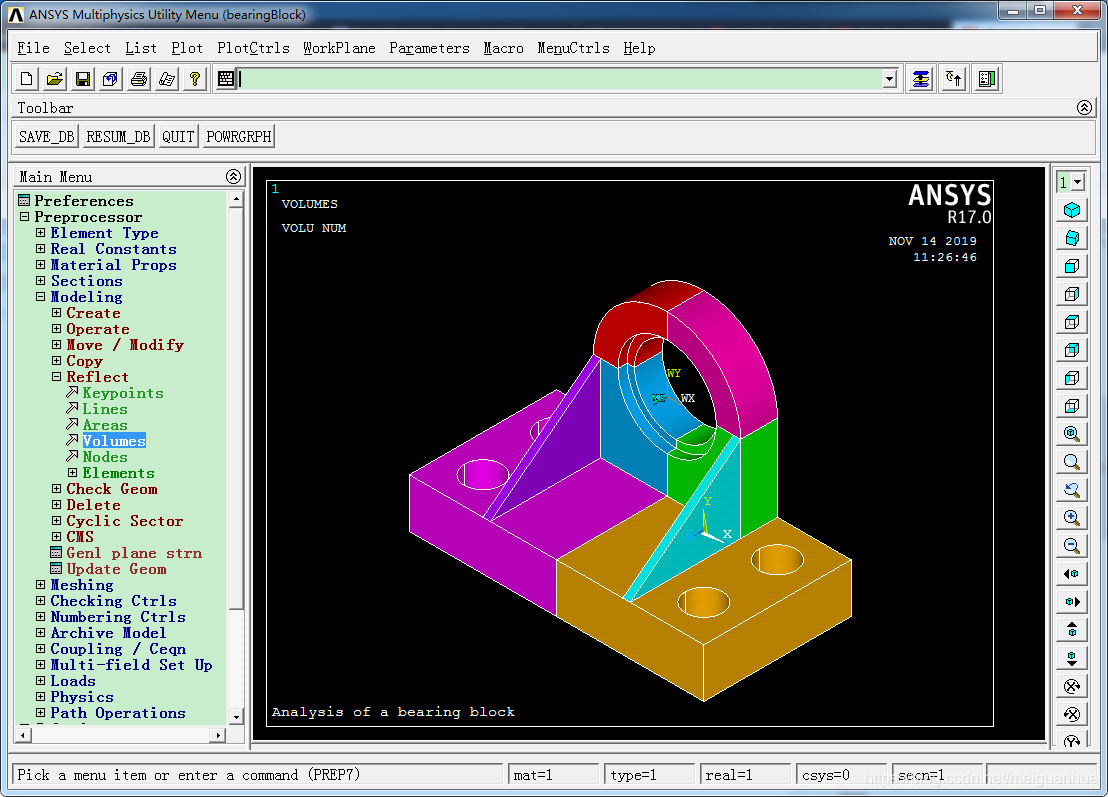Viewport: 1108px width, 797px height.
Task: Switch to Isometric view (solid cube icon)
Action: pyautogui.click(x=1072, y=210)
